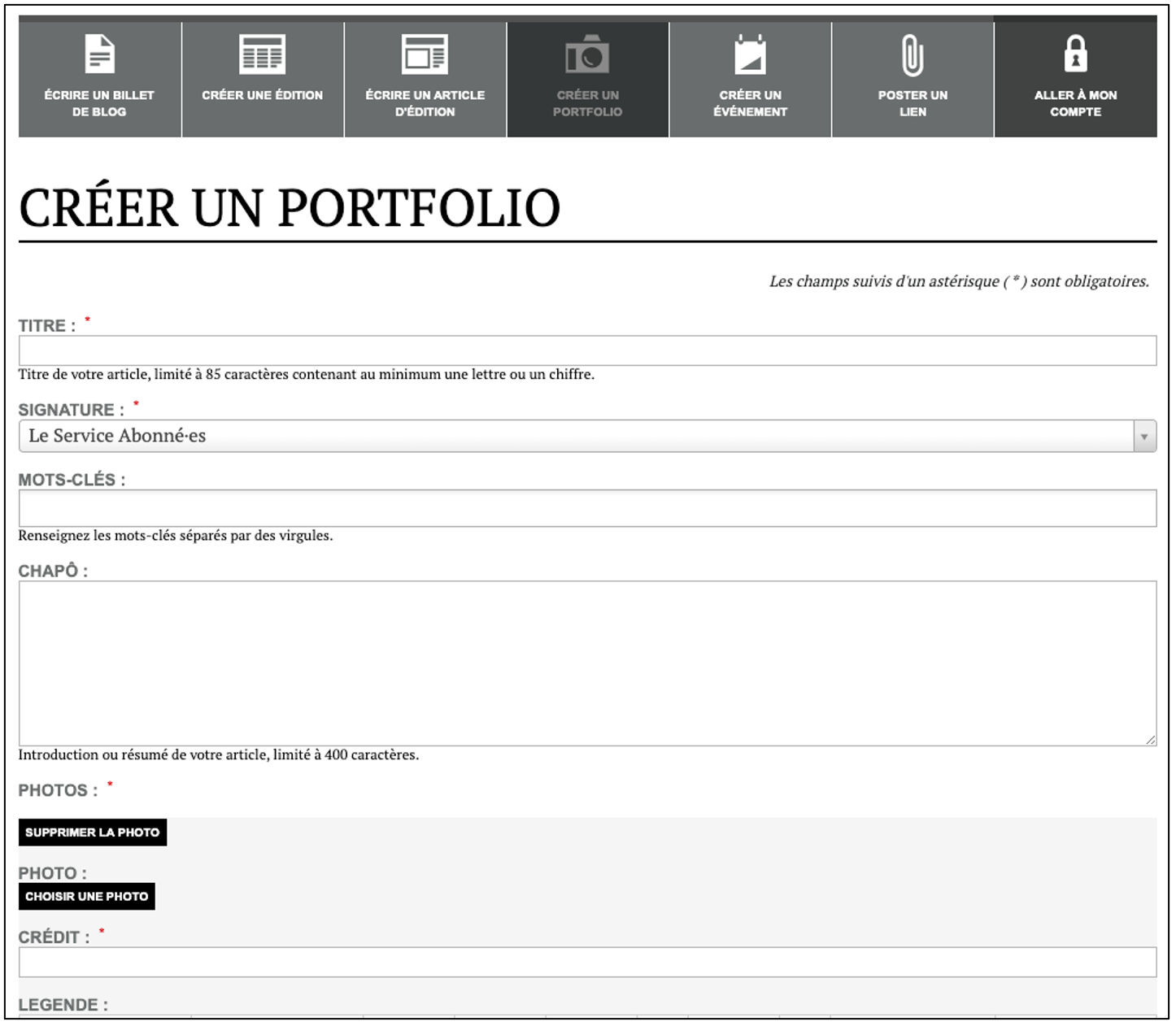Open the Le Service Abonné·es select box
This screenshot has width=1176, height=1026.
pyautogui.click(x=587, y=437)
